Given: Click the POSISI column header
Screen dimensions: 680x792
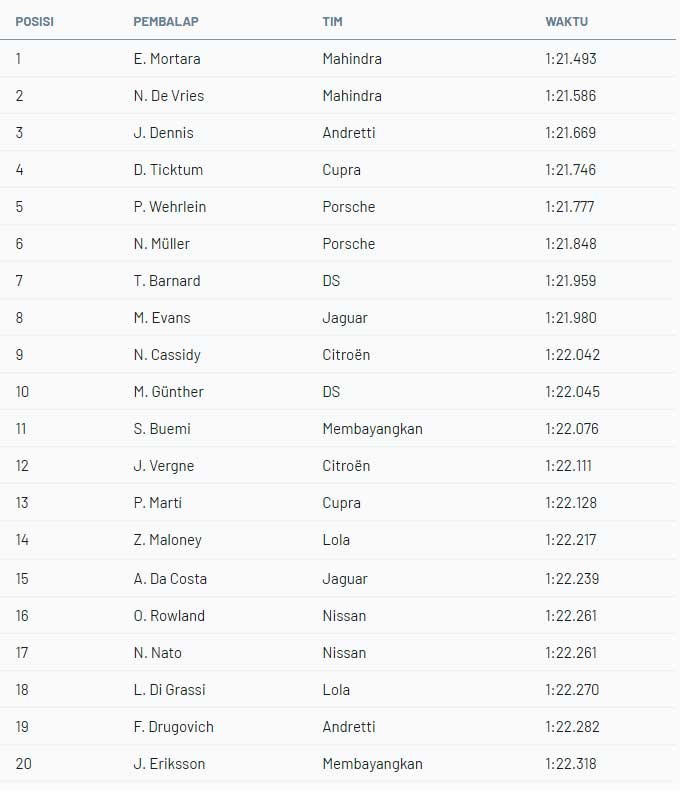Looking at the screenshot, I should 34,21.
